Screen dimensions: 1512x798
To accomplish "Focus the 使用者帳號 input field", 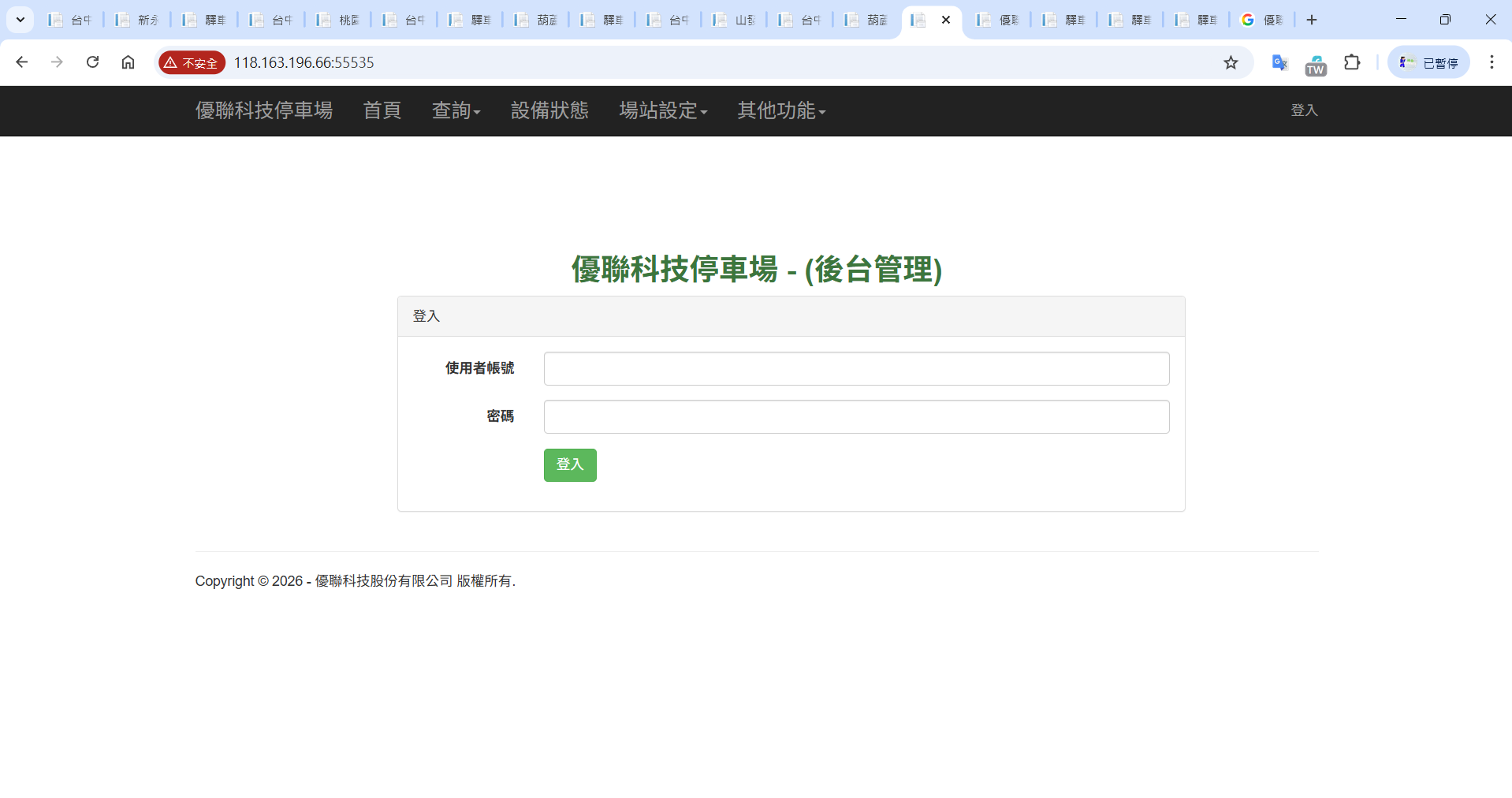I will point(856,368).
